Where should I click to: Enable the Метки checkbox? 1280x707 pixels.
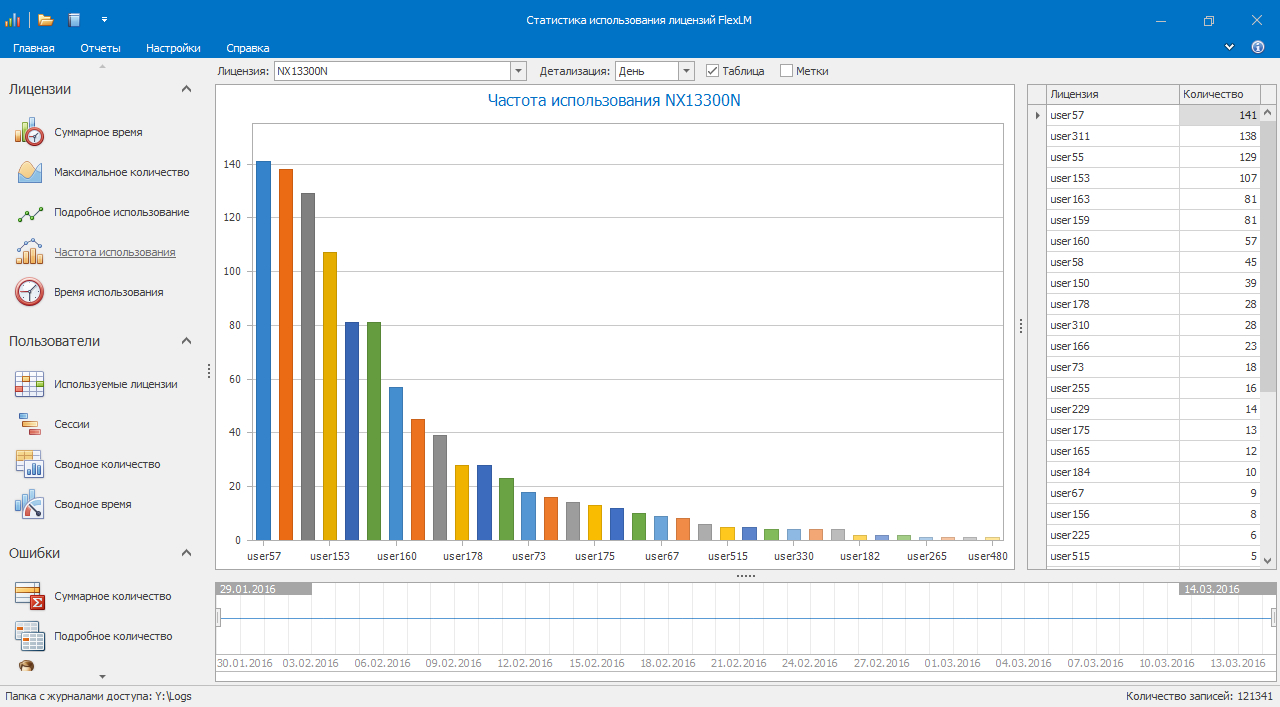tap(786, 71)
